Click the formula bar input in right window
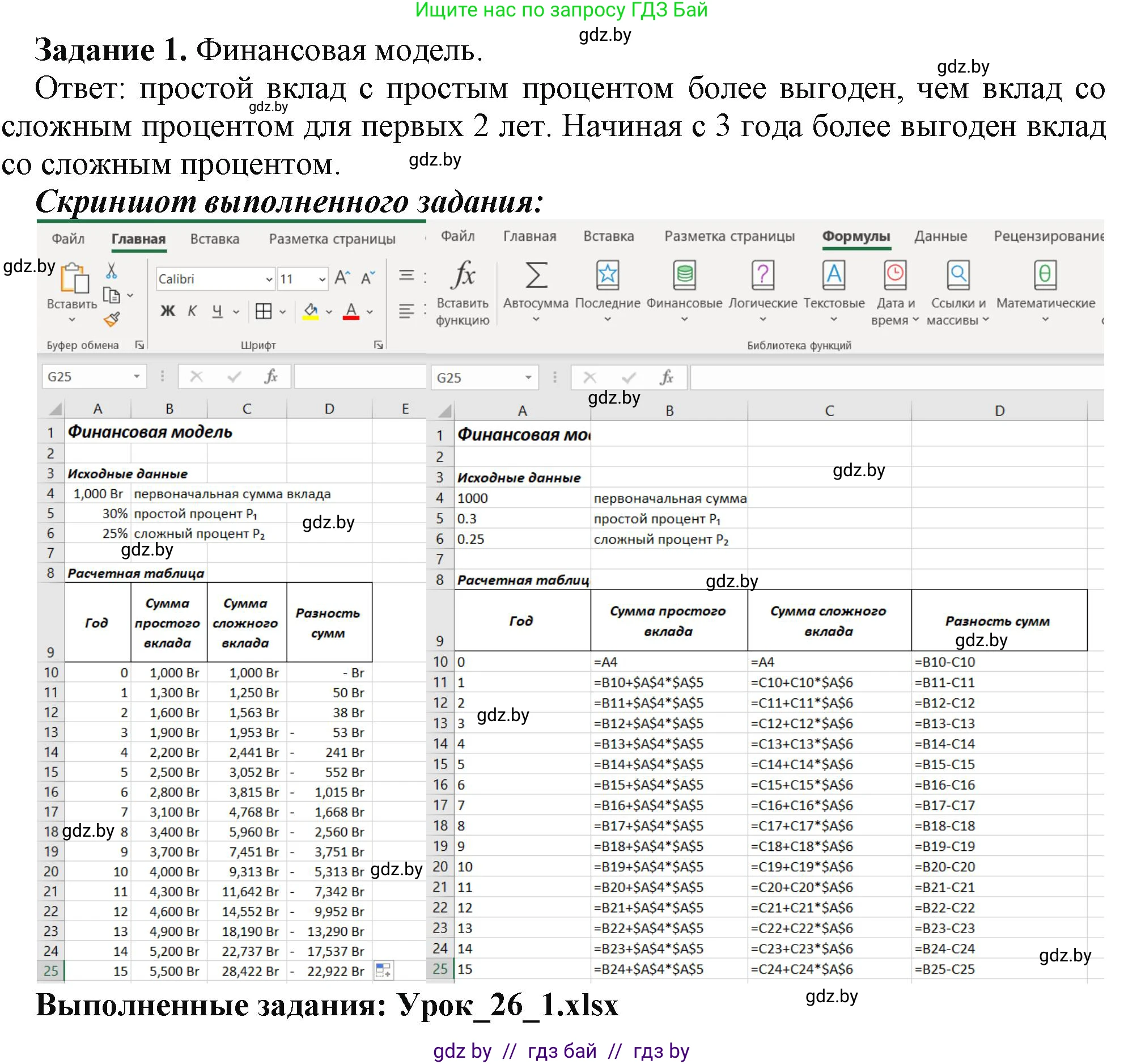The width and height of the screenshot is (1124, 1064). 897,378
